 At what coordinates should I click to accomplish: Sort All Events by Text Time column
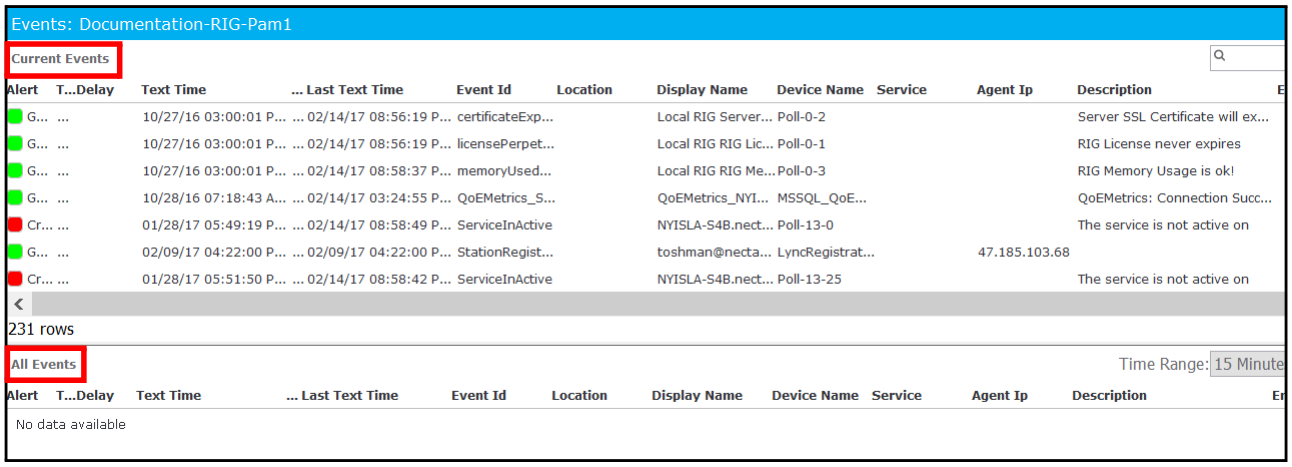[169, 396]
